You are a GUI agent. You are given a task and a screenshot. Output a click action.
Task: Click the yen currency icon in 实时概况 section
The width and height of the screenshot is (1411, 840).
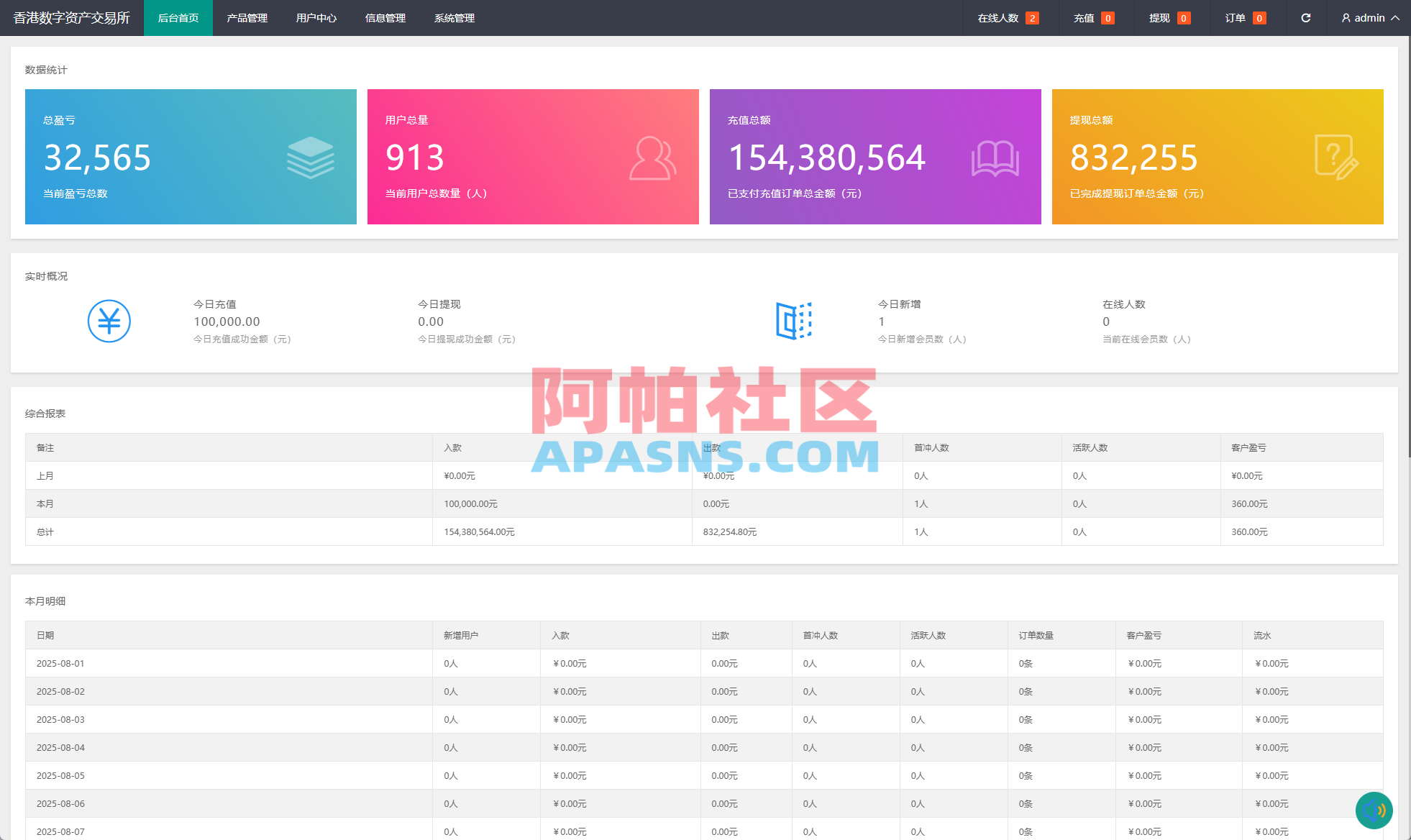[109, 321]
